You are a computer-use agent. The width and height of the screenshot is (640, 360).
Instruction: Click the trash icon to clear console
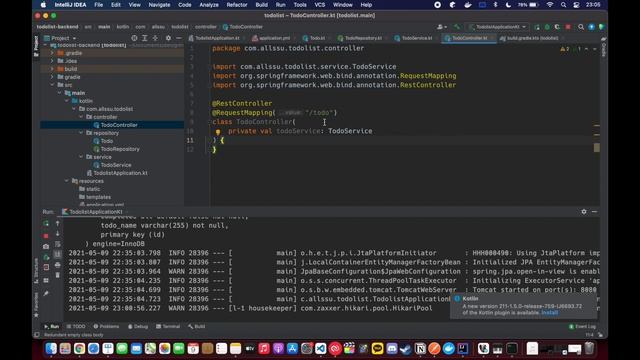tap(58, 275)
